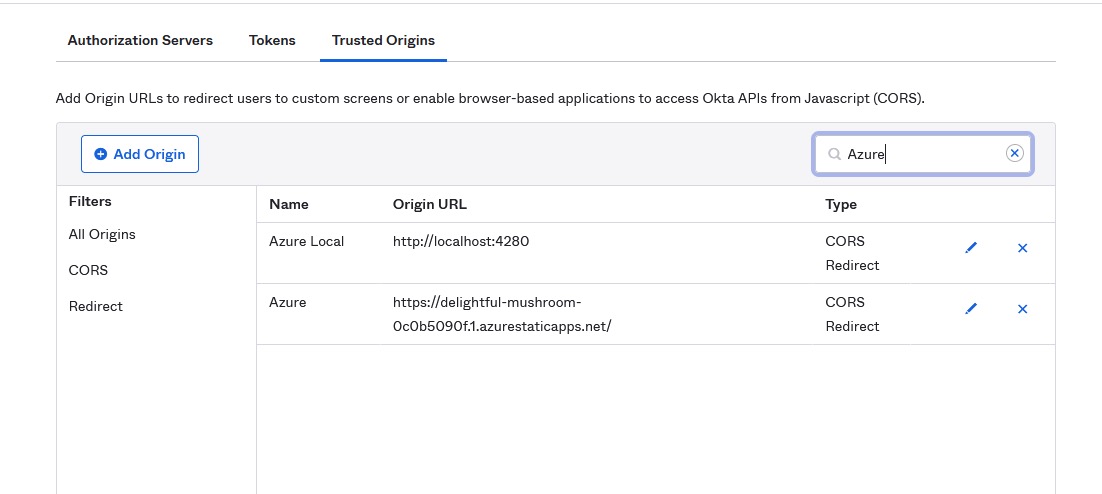
Task: Filter origins by CORS
Action: (x=88, y=270)
